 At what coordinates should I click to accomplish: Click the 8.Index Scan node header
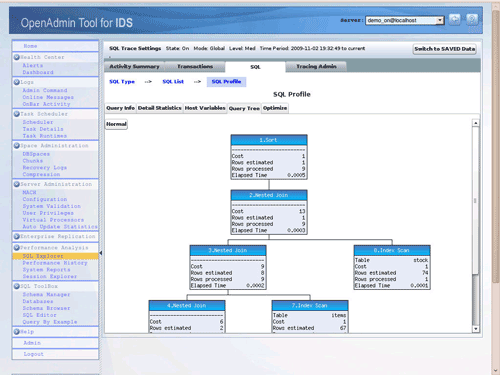pyautogui.click(x=392, y=250)
